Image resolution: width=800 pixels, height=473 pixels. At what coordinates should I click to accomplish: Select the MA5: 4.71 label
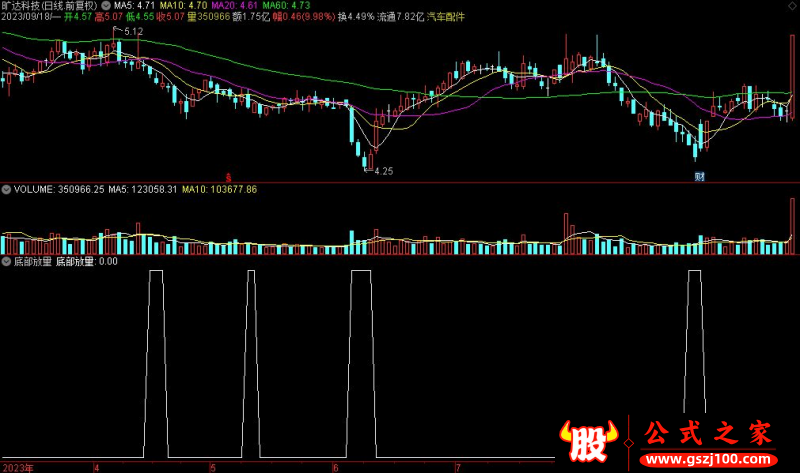134,6
